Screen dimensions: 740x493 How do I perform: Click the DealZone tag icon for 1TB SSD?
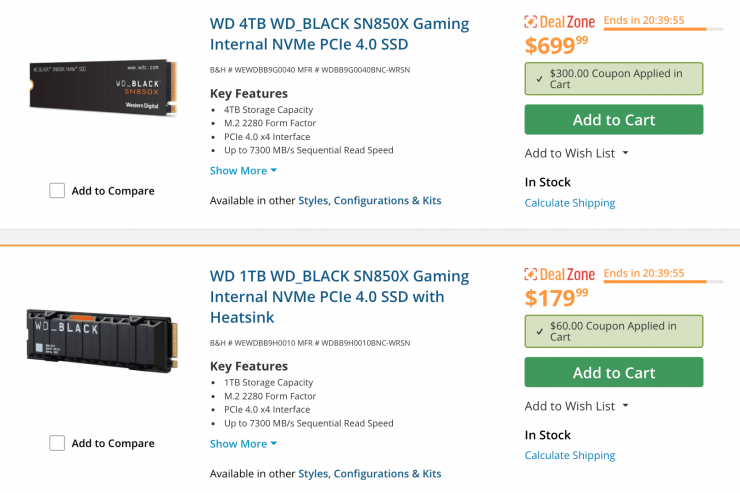tap(531, 274)
